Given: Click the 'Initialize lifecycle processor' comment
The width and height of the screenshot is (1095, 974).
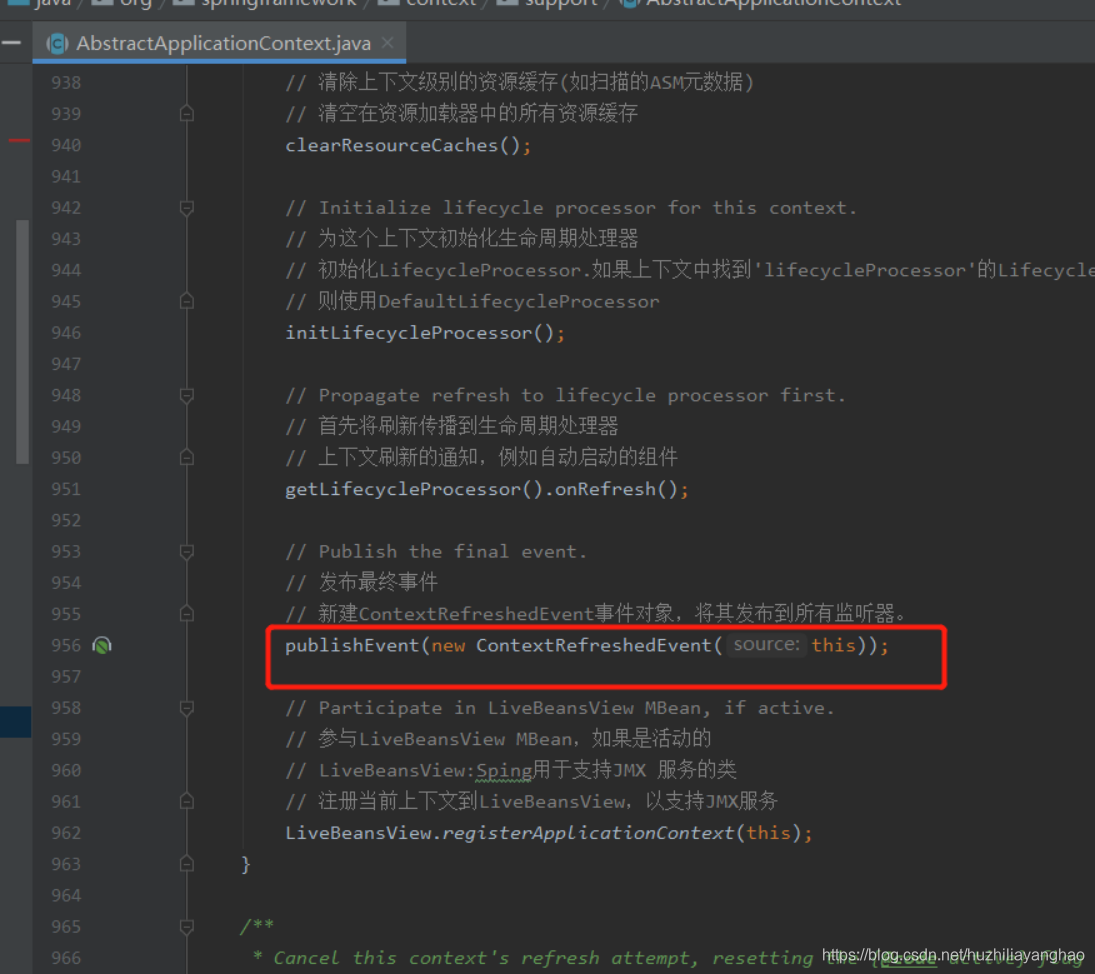Looking at the screenshot, I should (571, 208).
